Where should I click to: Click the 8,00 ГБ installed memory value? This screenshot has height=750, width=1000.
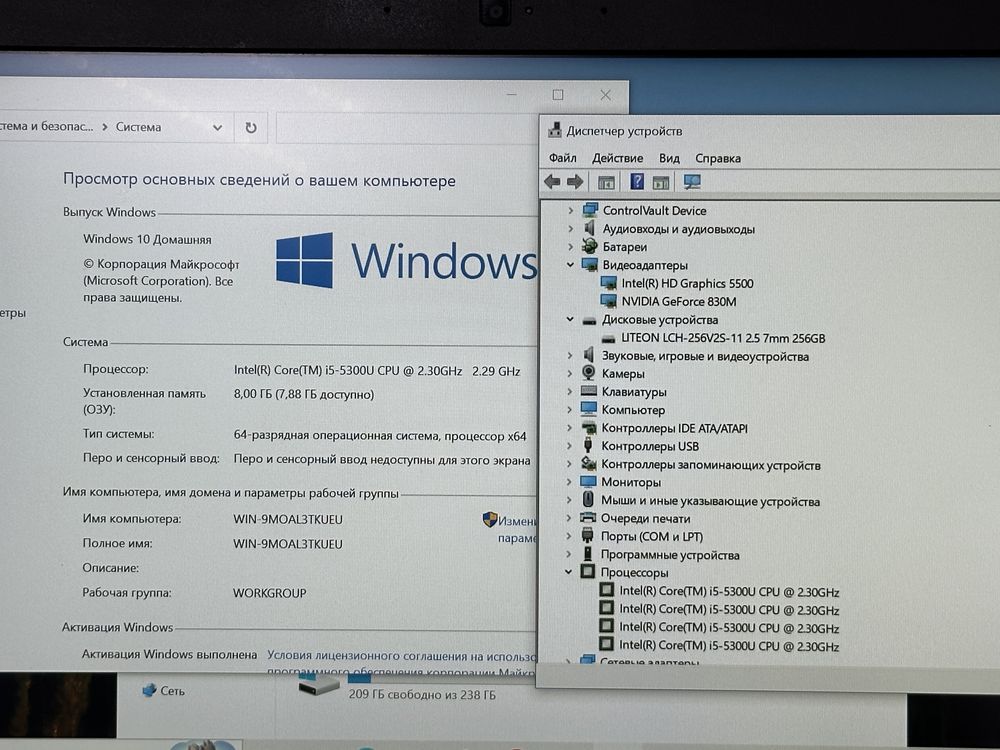click(x=304, y=394)
